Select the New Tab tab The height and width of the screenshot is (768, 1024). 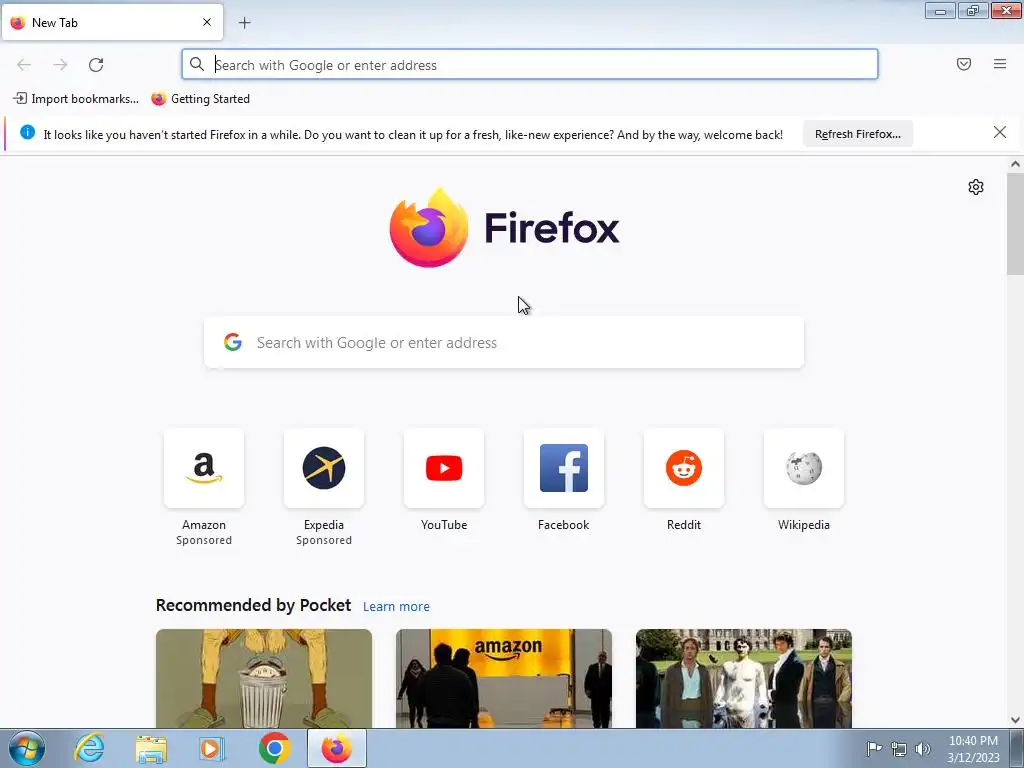[112, 22]
